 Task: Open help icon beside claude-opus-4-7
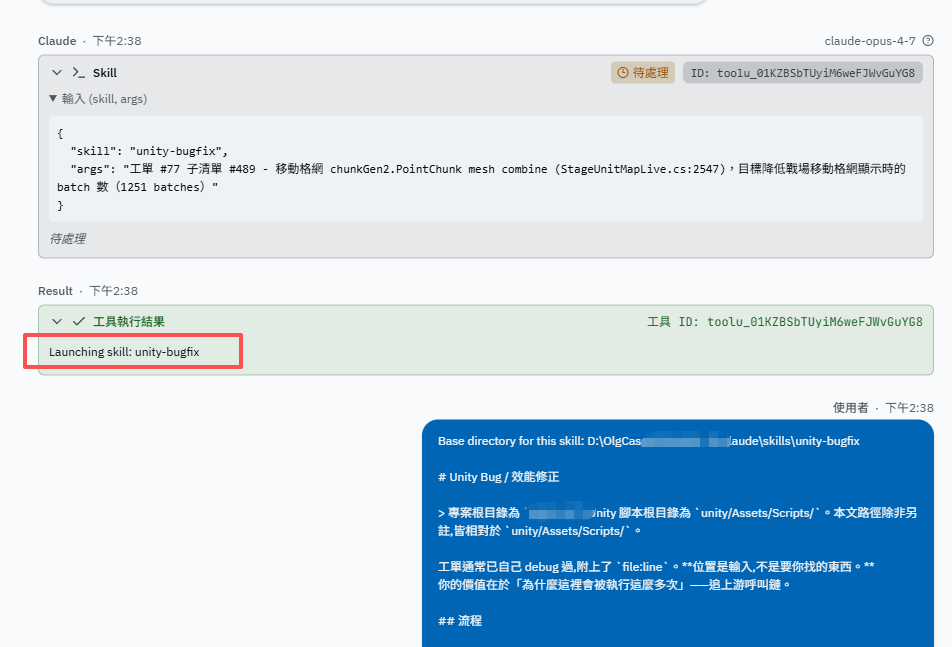(928, 41)
